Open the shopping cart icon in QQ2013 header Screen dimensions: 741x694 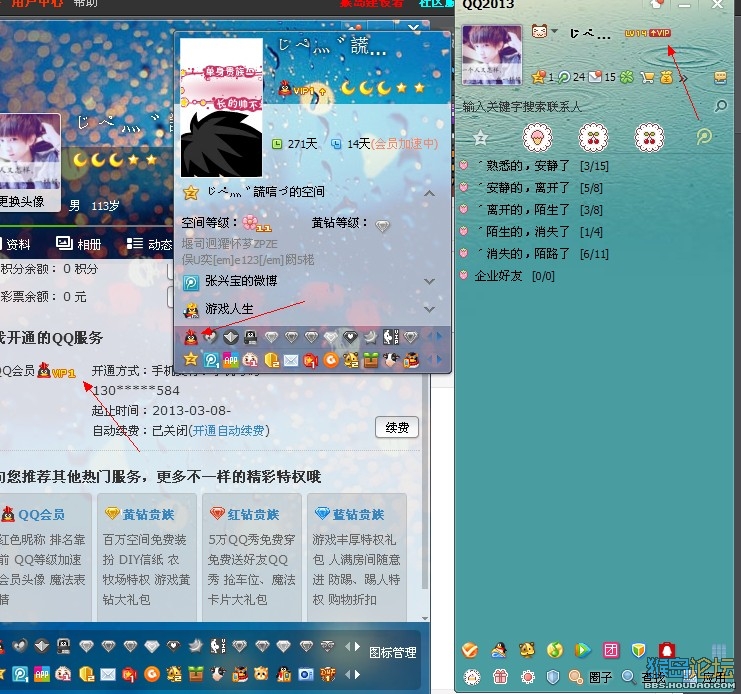[647, 77]
